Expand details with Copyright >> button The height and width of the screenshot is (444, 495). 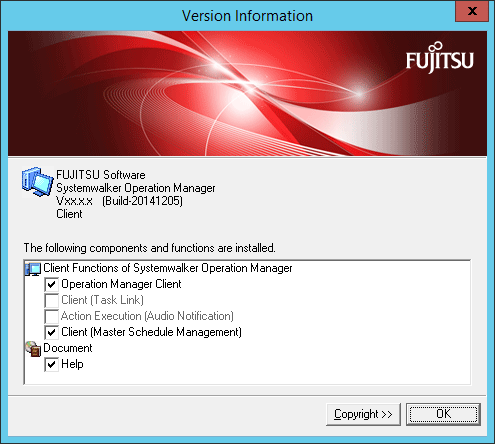point(363,414)
